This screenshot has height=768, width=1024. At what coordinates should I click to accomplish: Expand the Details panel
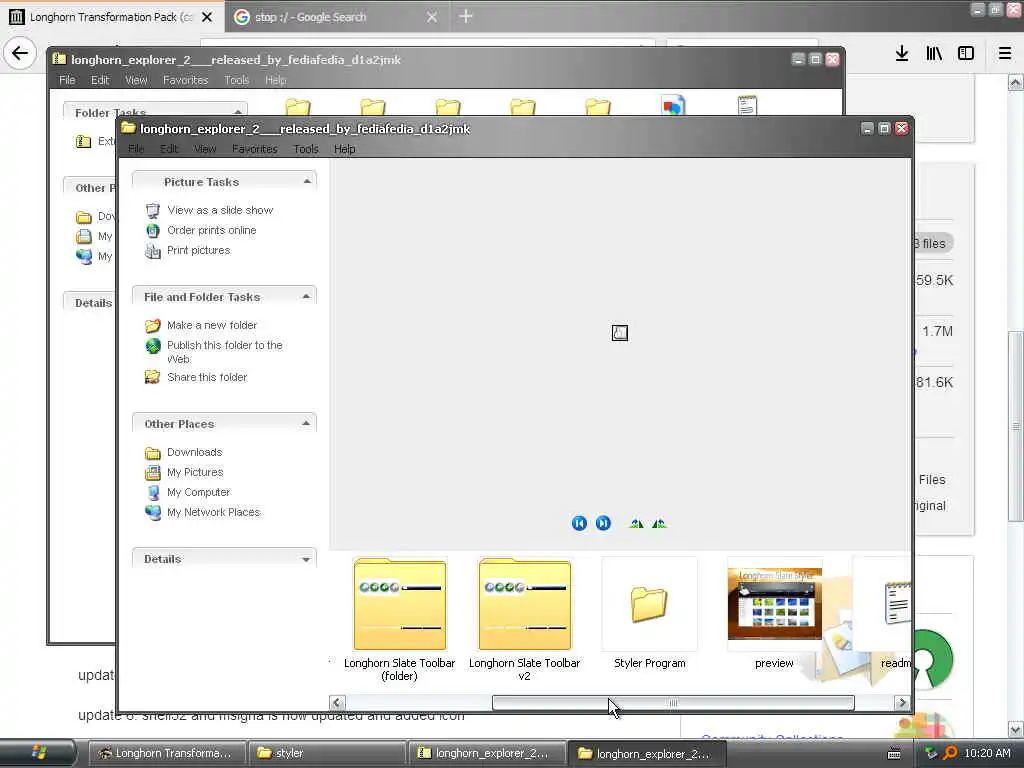[x=306, y=559]
